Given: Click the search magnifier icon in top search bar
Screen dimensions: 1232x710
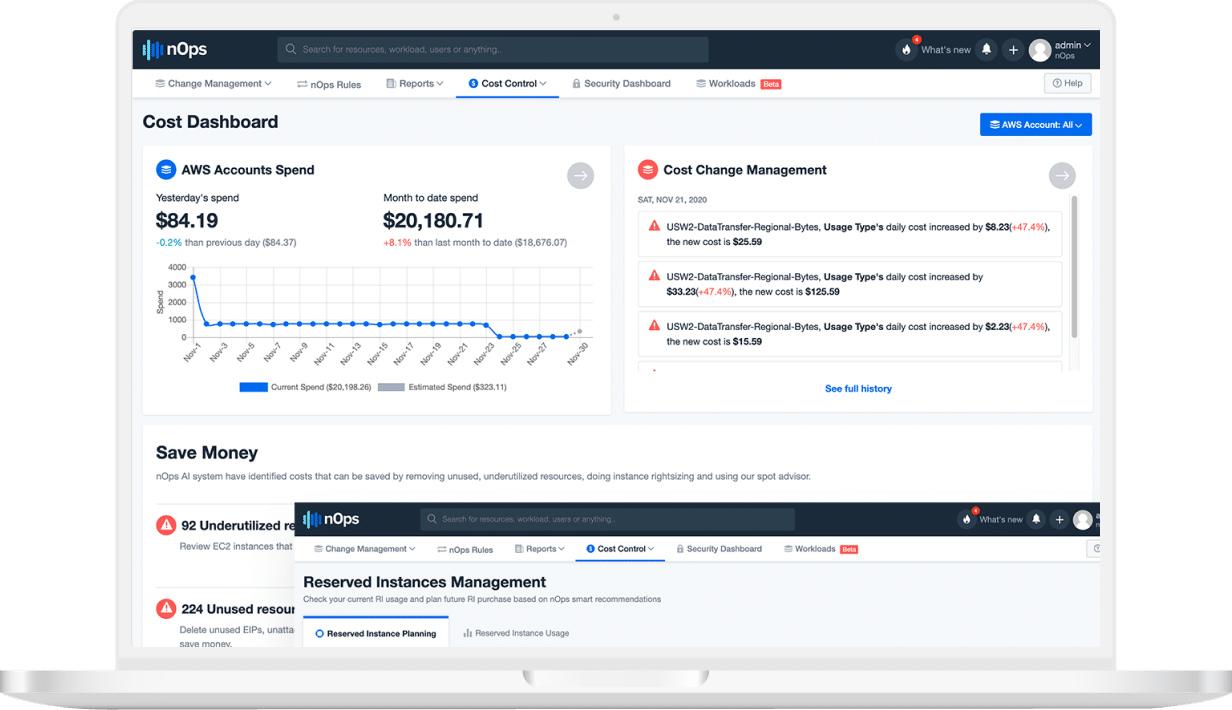Looking at the screenshot, I should [291, 49].
